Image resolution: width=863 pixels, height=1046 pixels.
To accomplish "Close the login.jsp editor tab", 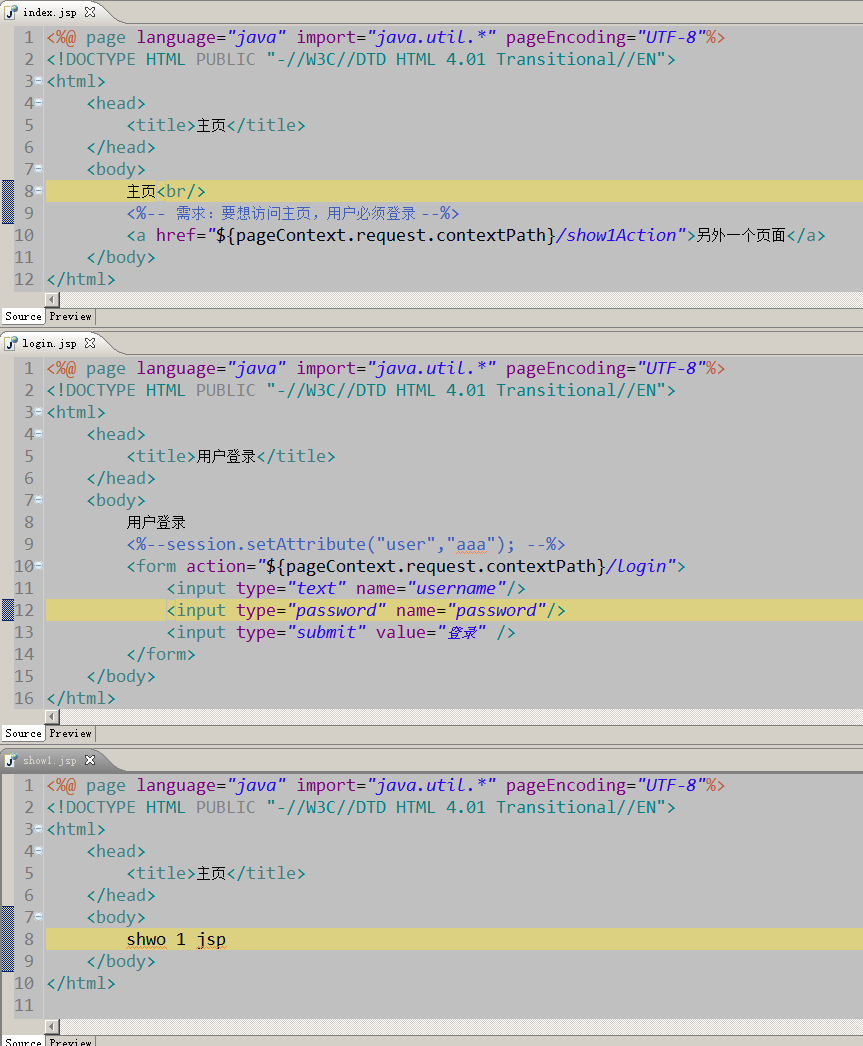I will click(x=90, y=343).
